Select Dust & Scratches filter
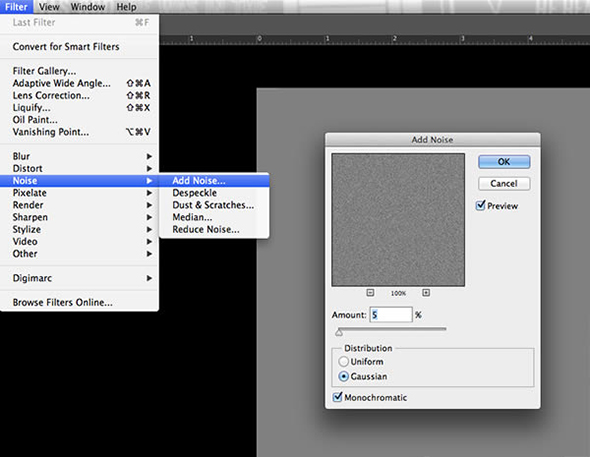Screen dimensions: 590x457 tap(214, 205)
